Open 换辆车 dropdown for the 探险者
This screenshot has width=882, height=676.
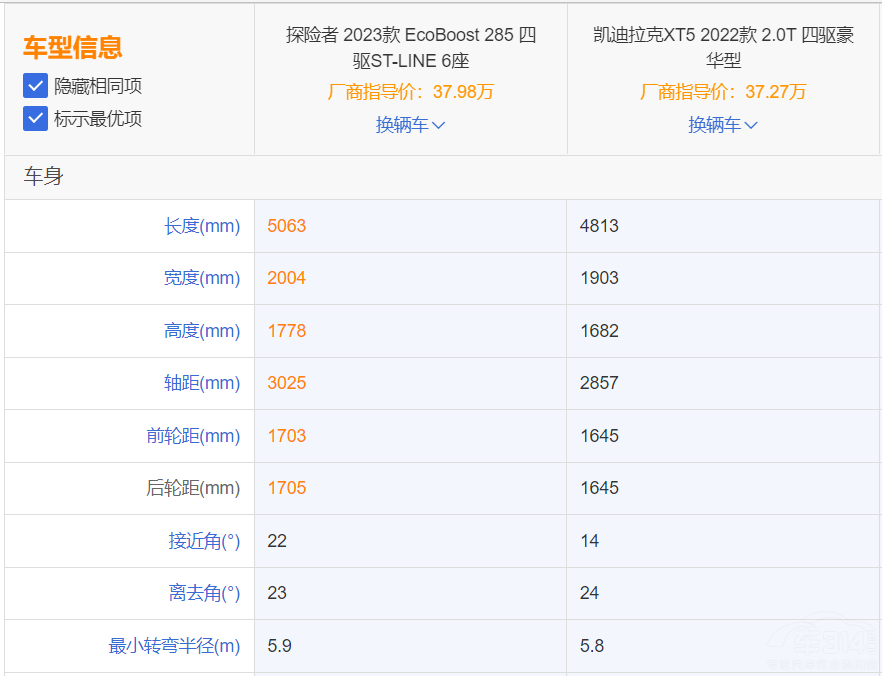410,125
